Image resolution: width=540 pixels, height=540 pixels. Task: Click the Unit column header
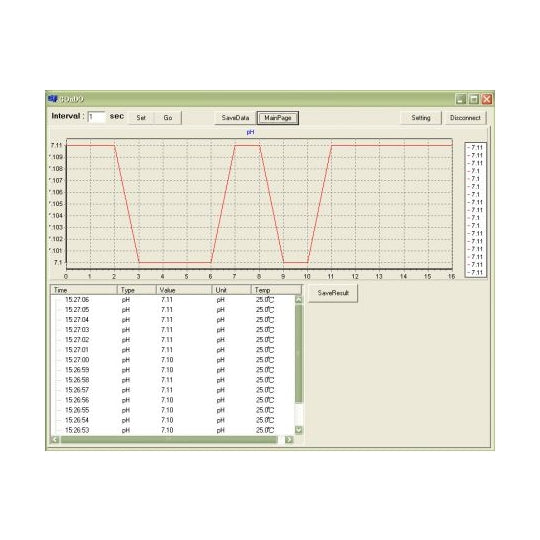tap(231, 290)
